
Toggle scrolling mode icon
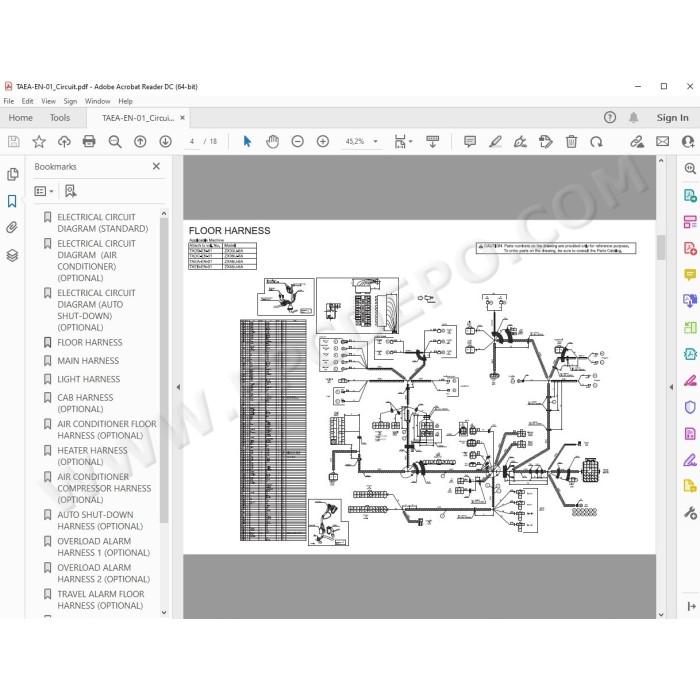pos(433,142)
